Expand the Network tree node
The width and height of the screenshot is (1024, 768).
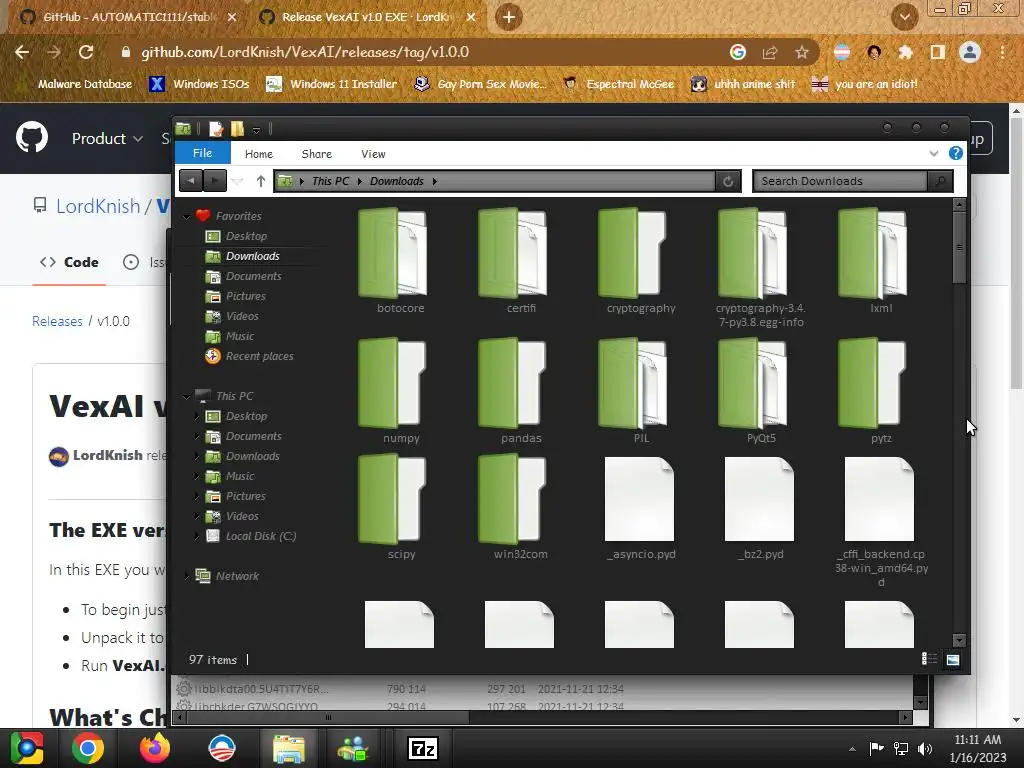[187, 576]
